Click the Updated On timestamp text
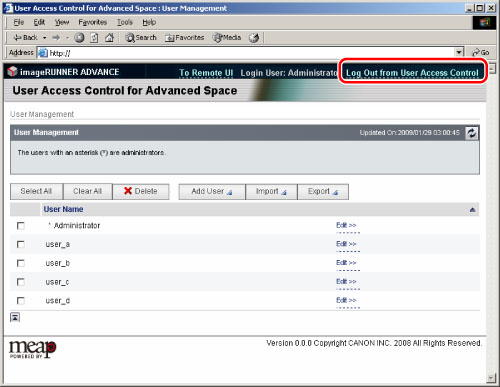This screenshot has width=500, height=387. click(409, 133)
